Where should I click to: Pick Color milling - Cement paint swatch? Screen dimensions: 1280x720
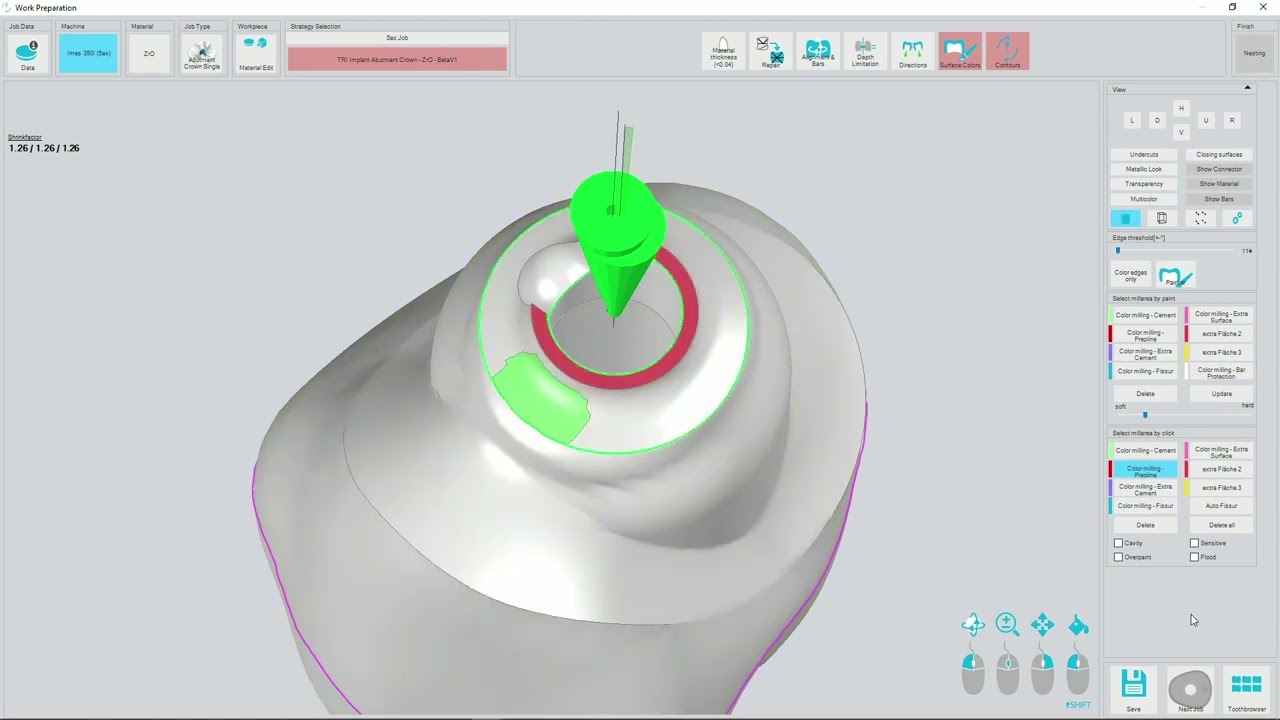(x=1144, y=315)
